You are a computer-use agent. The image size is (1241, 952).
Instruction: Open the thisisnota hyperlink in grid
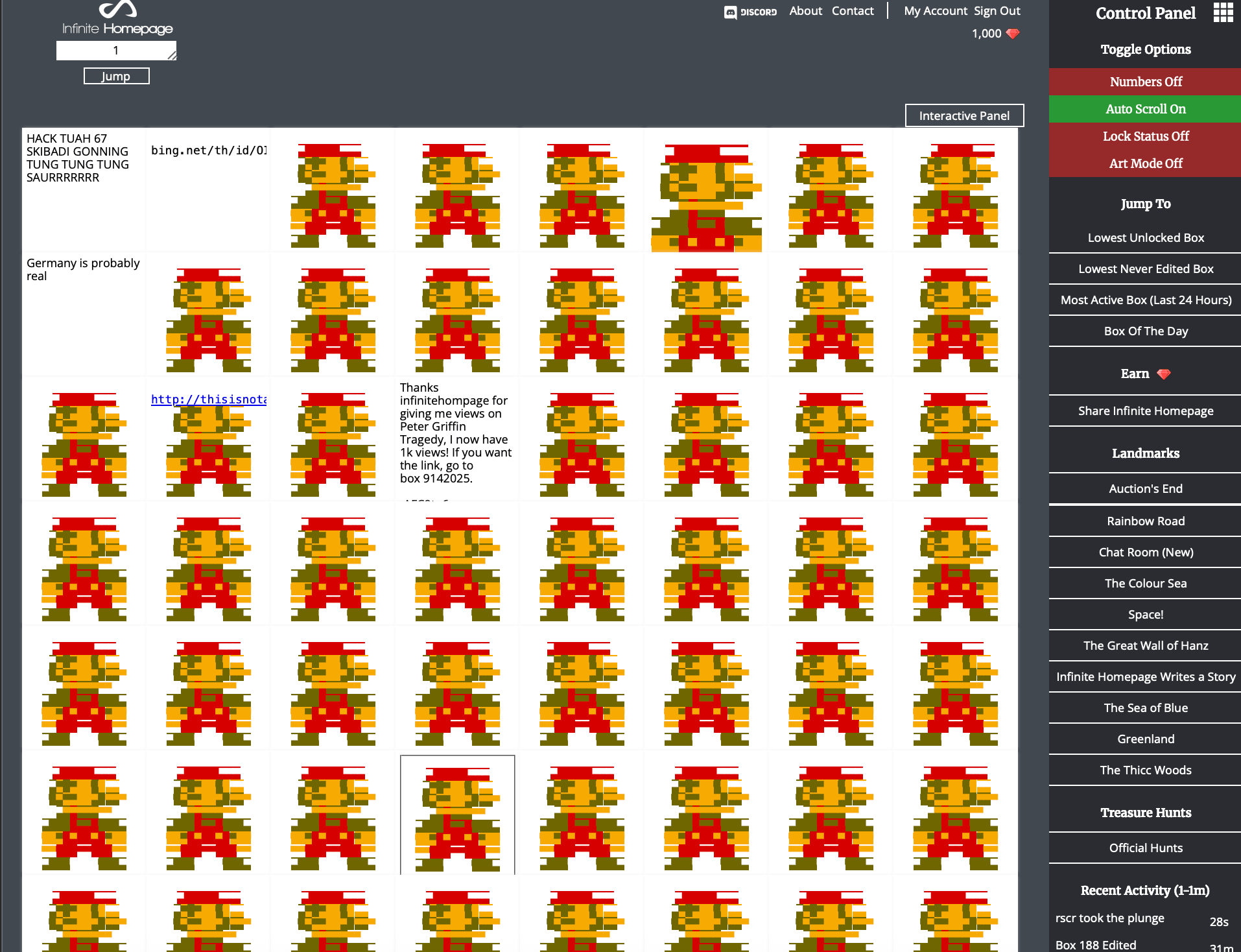208,399
